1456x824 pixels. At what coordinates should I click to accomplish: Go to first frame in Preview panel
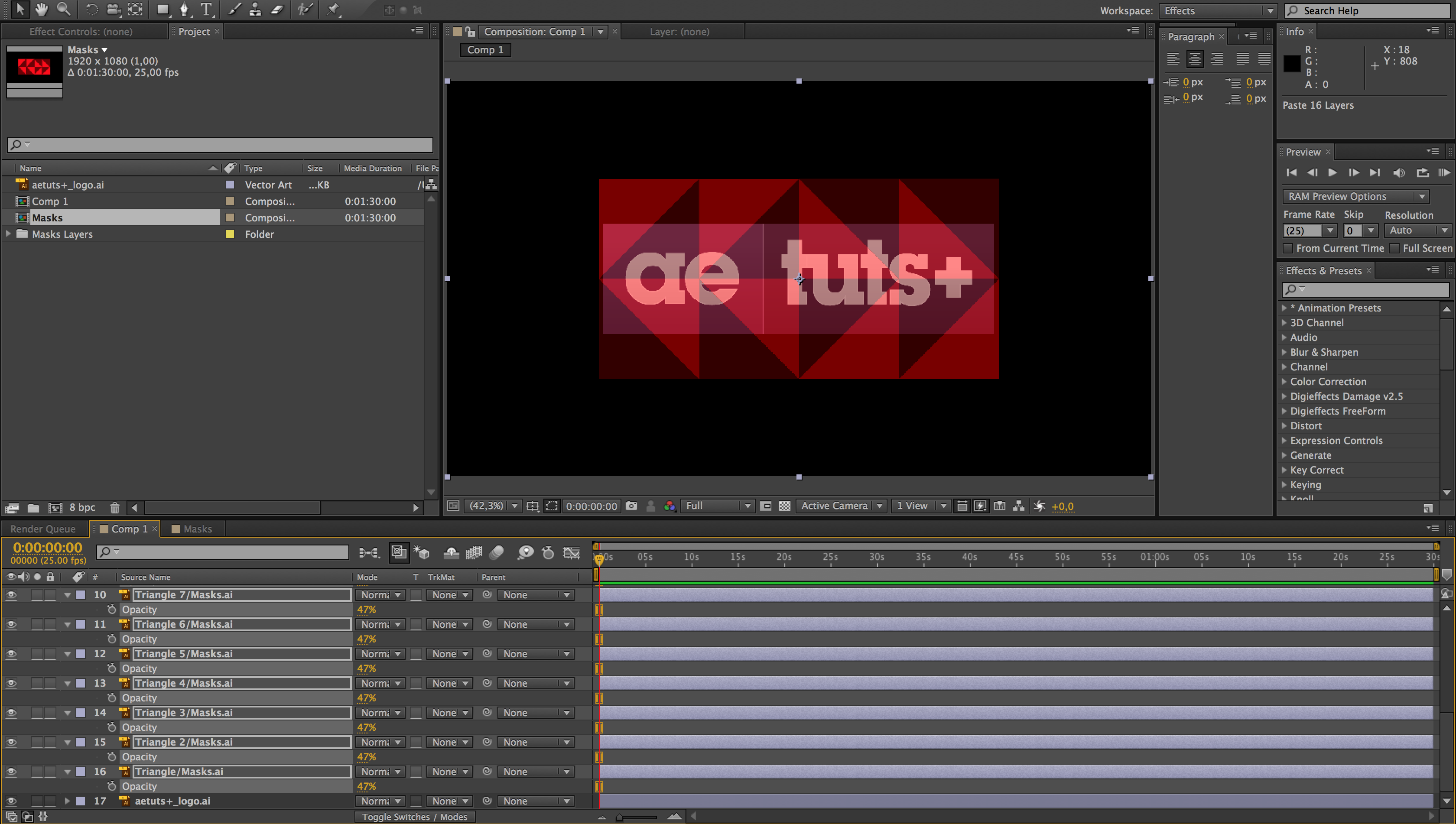coord(1291,172)
